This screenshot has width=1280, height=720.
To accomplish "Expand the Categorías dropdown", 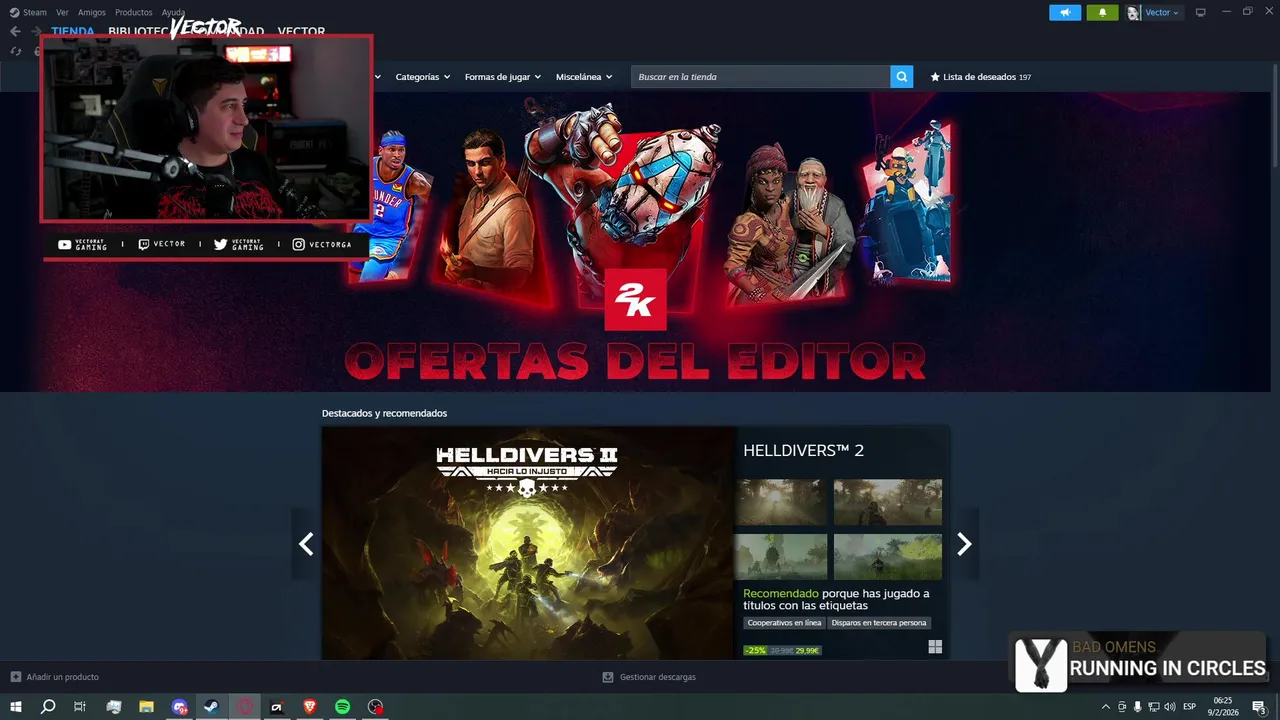I will tap(422, 77).
